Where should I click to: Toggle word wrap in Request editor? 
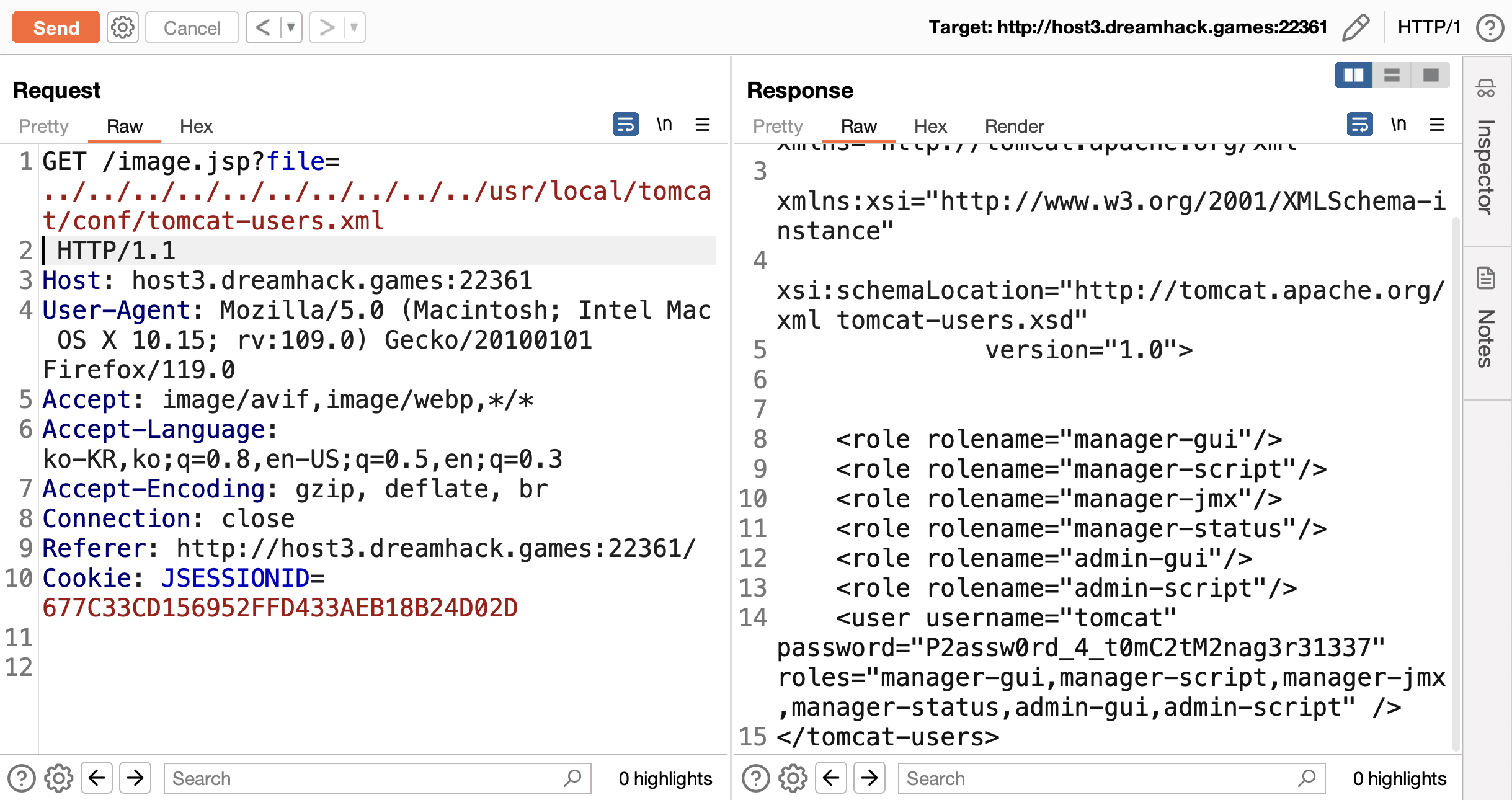[x=625, y=125]
